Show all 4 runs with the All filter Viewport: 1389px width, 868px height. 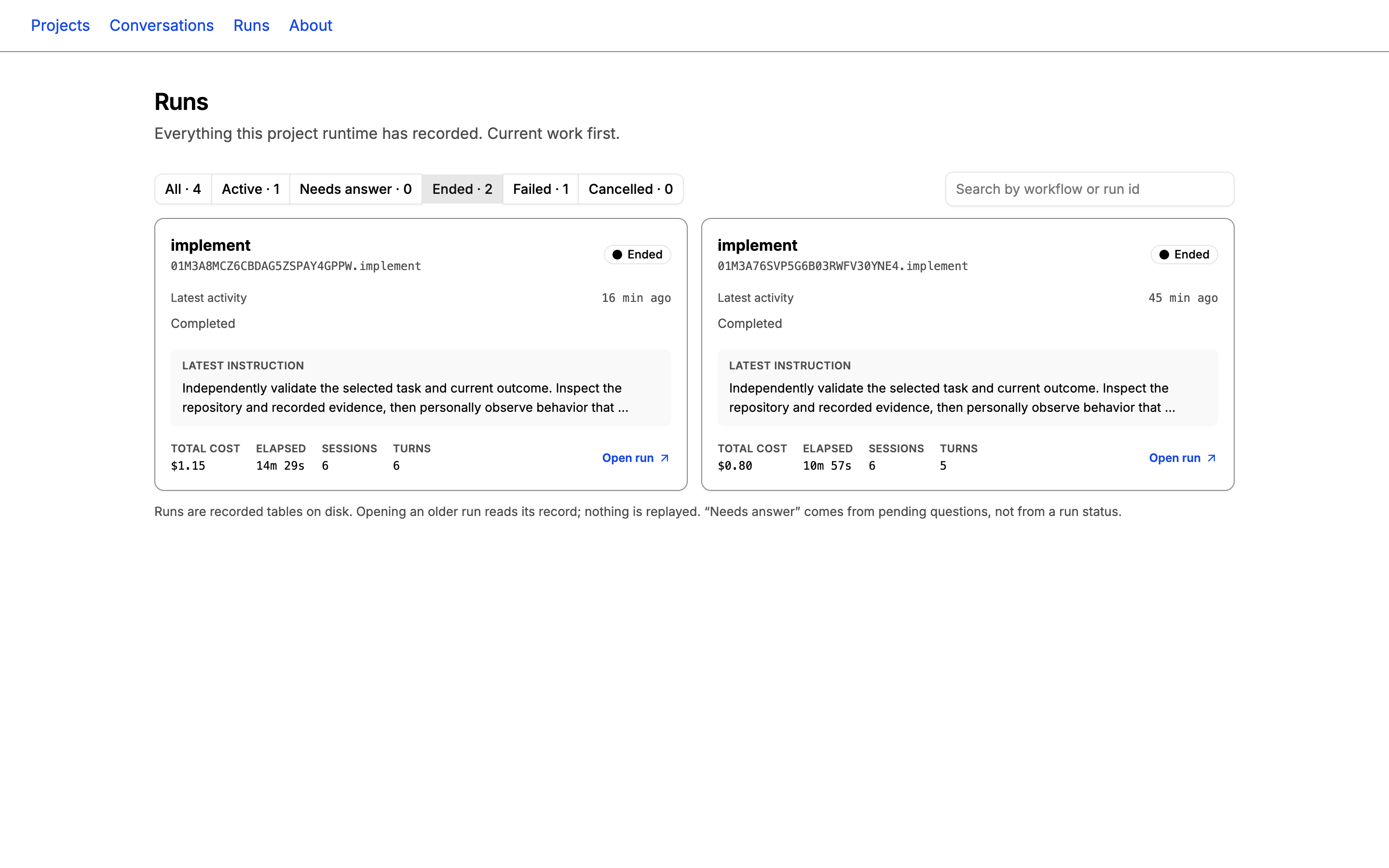183,189
